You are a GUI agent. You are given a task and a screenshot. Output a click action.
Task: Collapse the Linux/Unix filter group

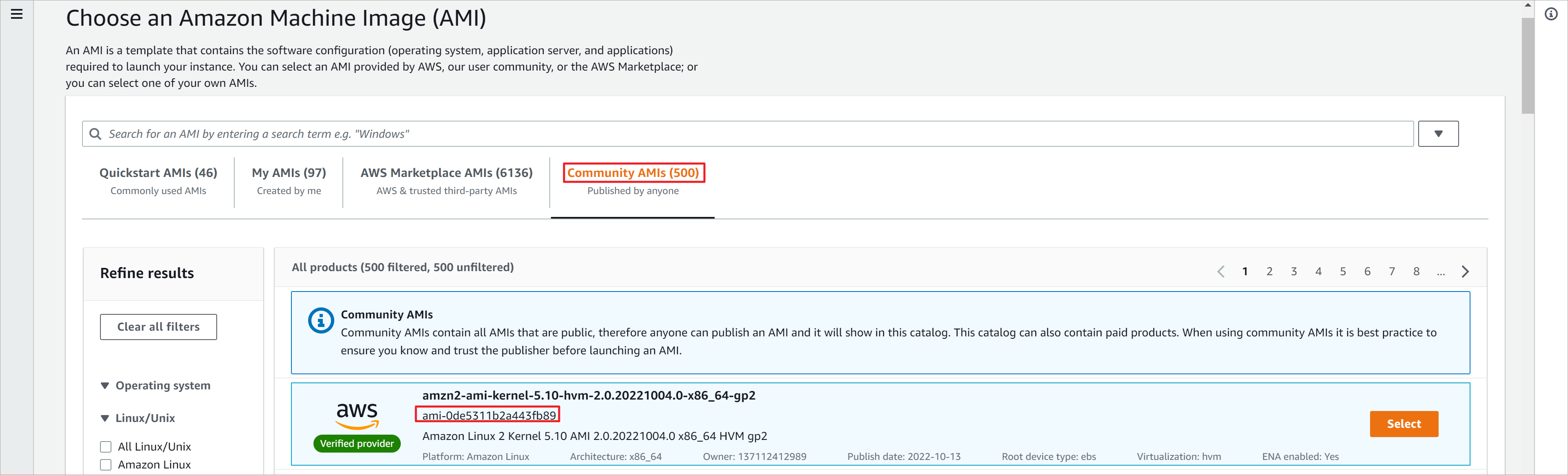coord(105,418)
